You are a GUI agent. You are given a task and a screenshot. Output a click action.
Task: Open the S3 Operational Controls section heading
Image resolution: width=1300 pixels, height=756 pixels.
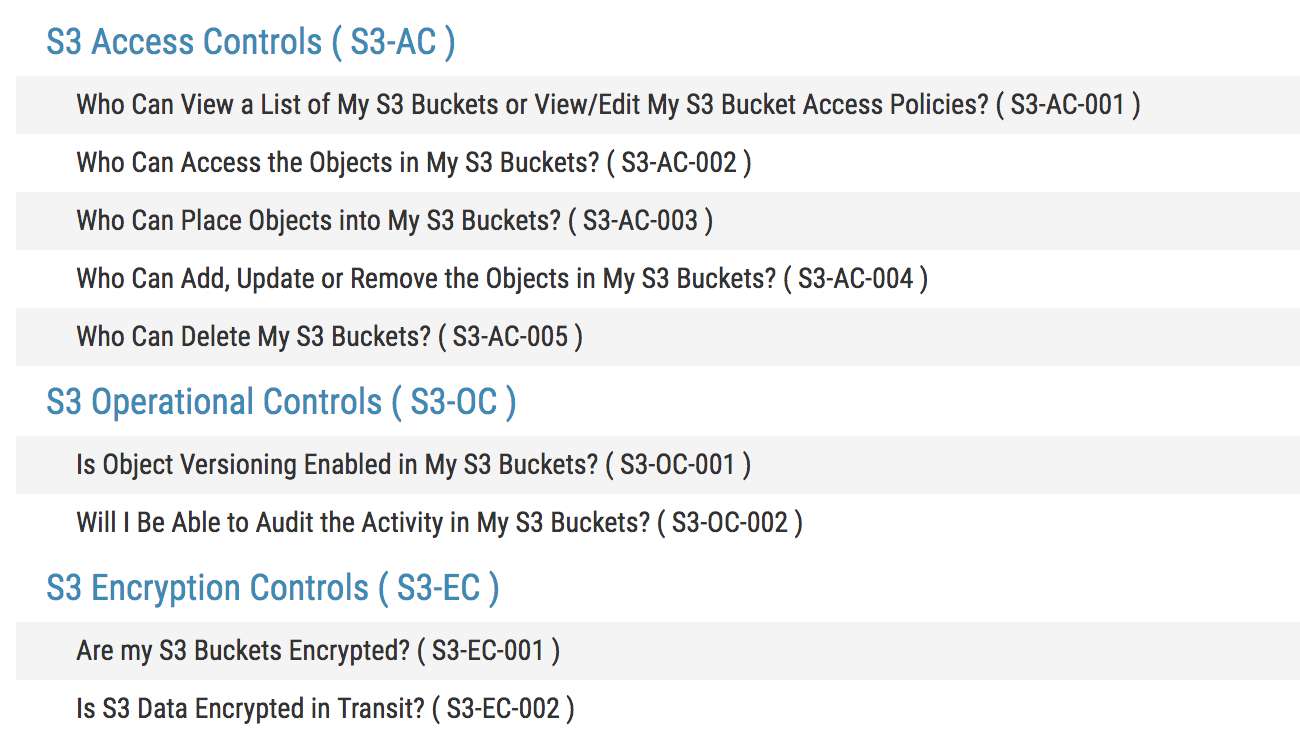(x=281, y=402)
